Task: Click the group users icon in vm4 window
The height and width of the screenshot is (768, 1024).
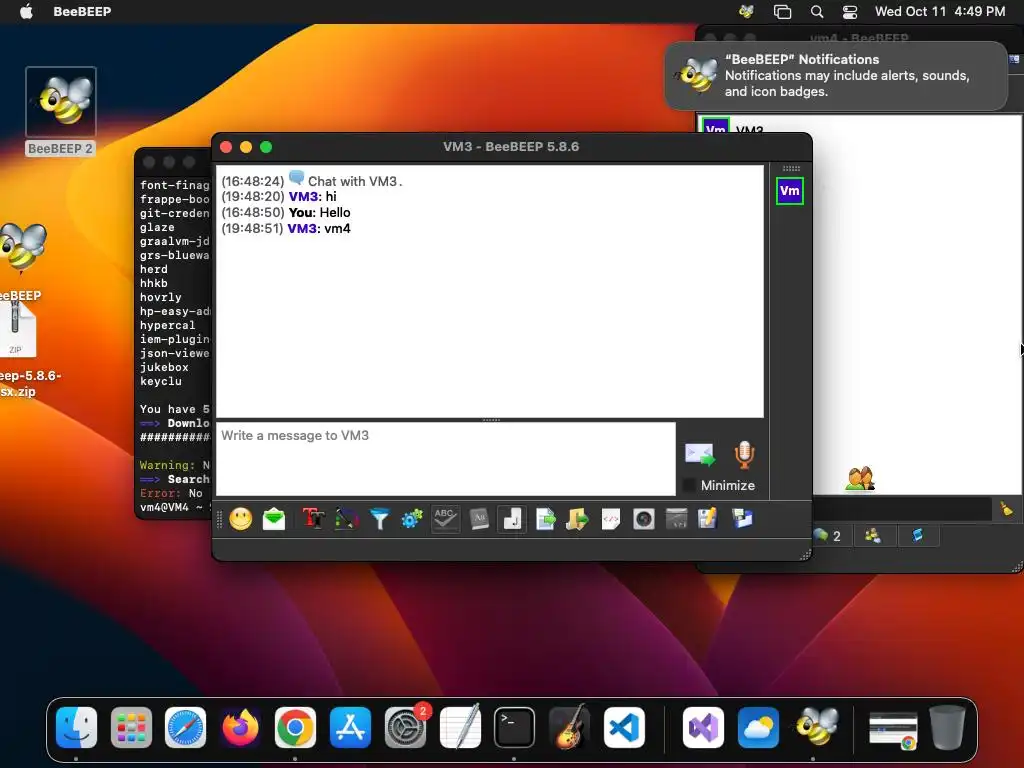Action: [860, 479]
